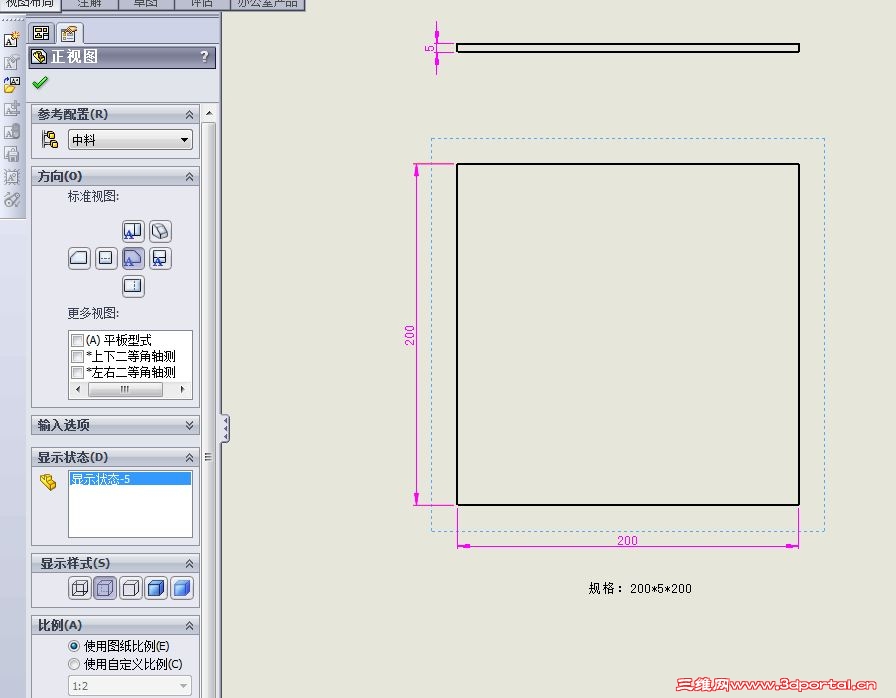Image resolution: width=896 pixels, height=698 pixels.
Task: Collapse the 参考配置(R) section
Action: tap(189, 115)
